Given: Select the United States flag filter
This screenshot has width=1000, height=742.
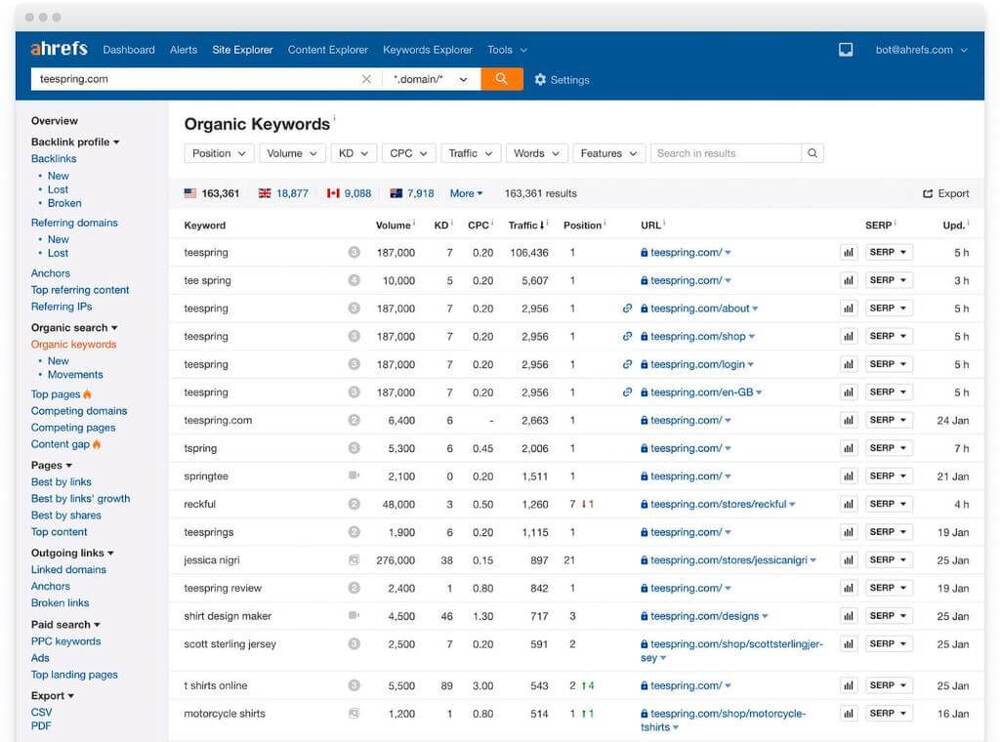Looking at the screenshot, I should click(x=212, y=193).
